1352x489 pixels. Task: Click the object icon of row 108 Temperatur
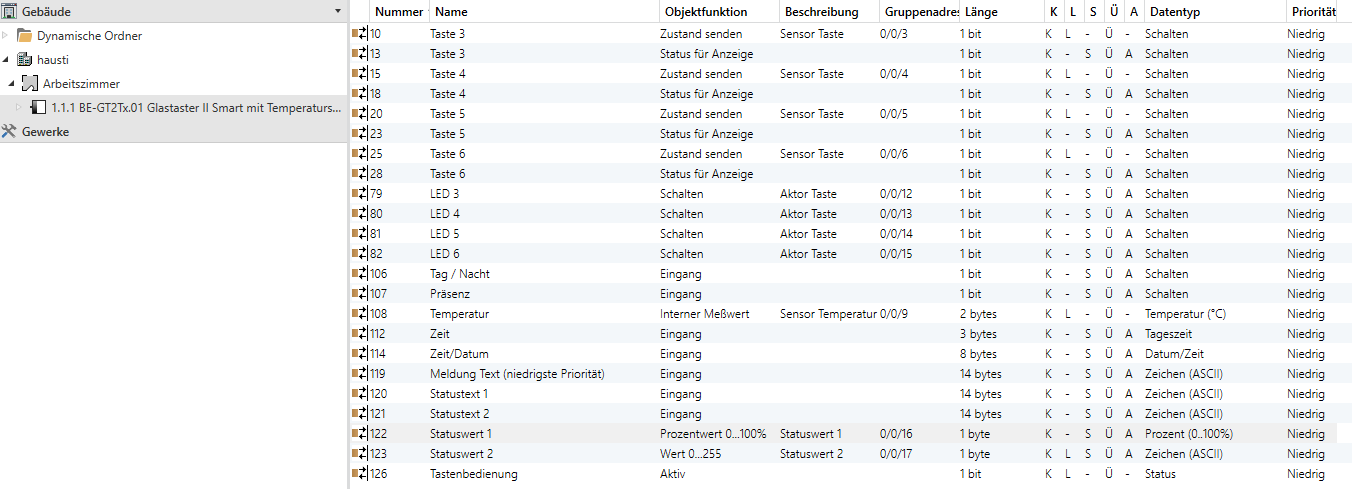[x=360, y=314]
